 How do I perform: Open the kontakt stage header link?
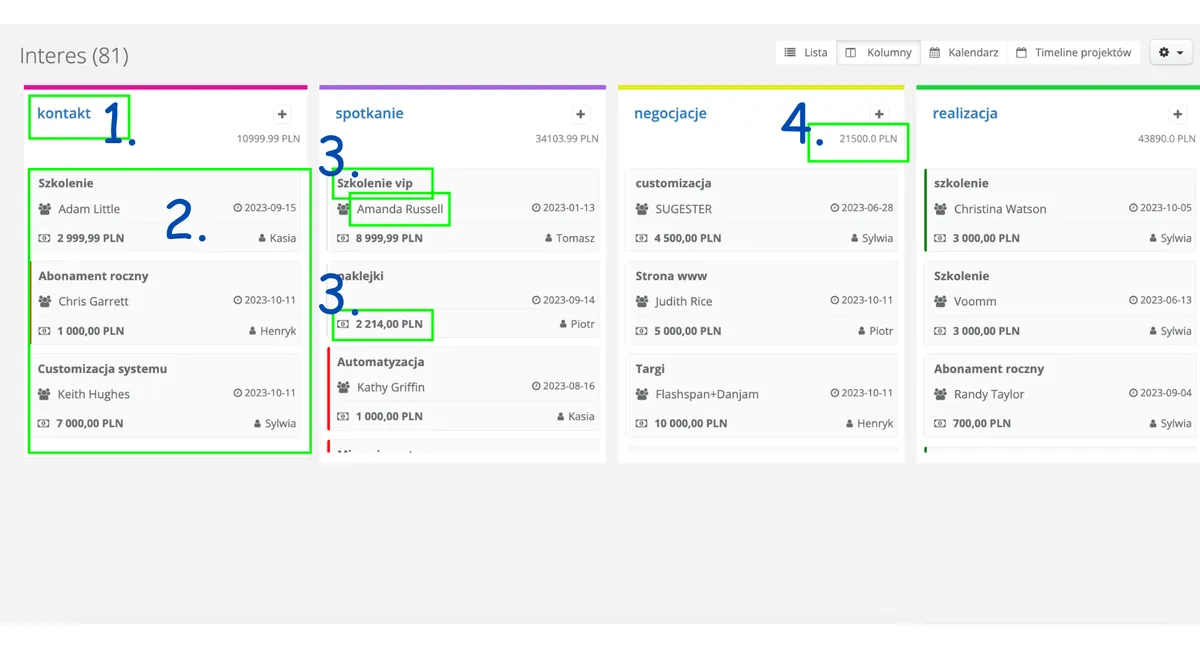[x=64, y=113]
